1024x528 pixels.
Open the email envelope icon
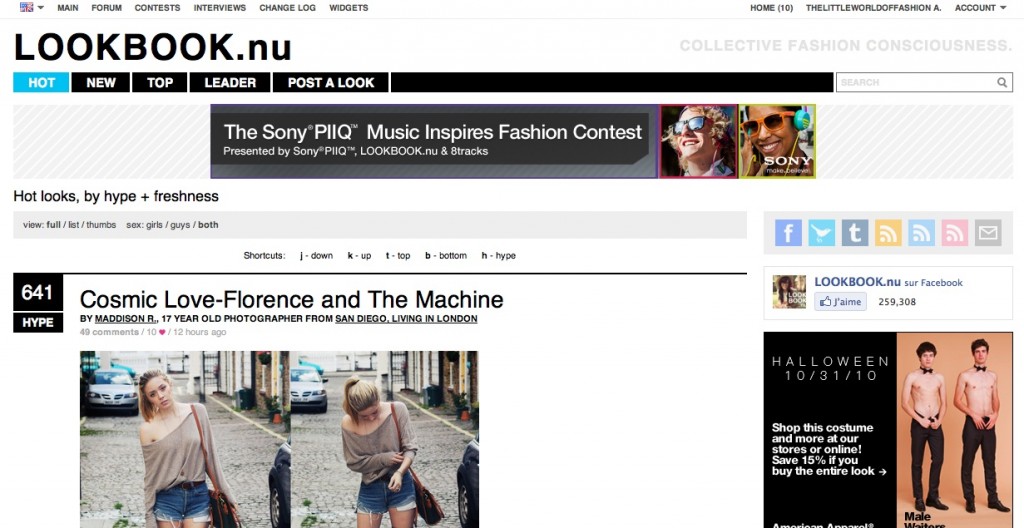988,233
